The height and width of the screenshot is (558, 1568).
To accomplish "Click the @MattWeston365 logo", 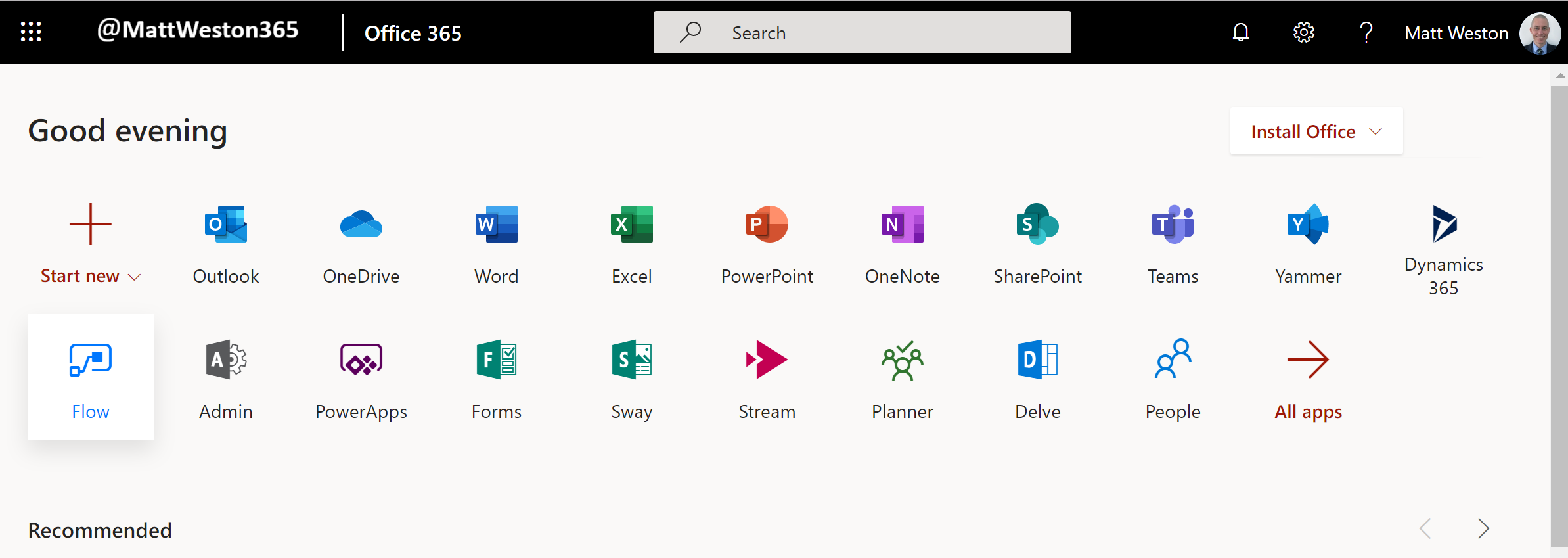I will coord(198,30).
